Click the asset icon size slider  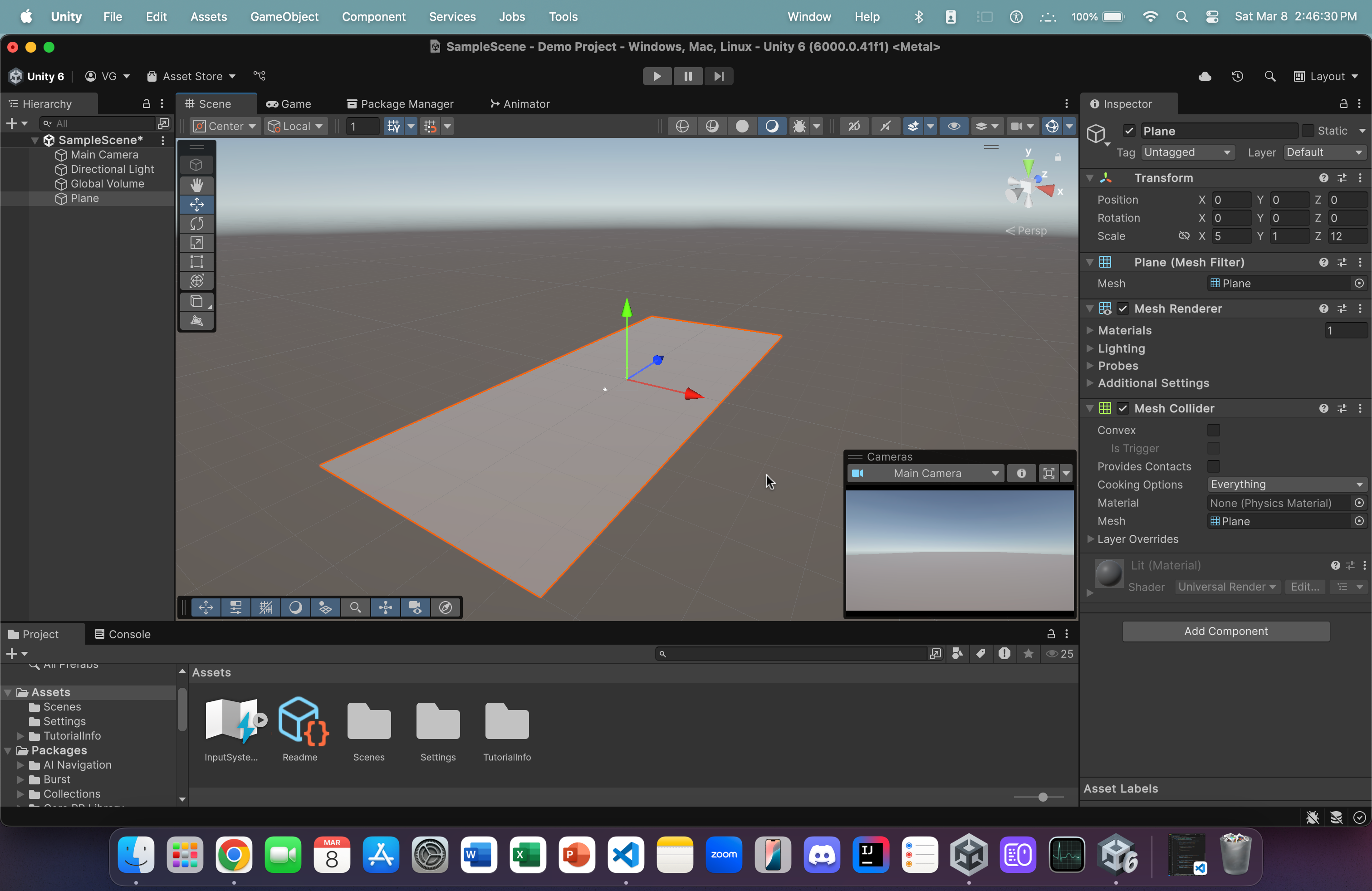click(1039, 798)
